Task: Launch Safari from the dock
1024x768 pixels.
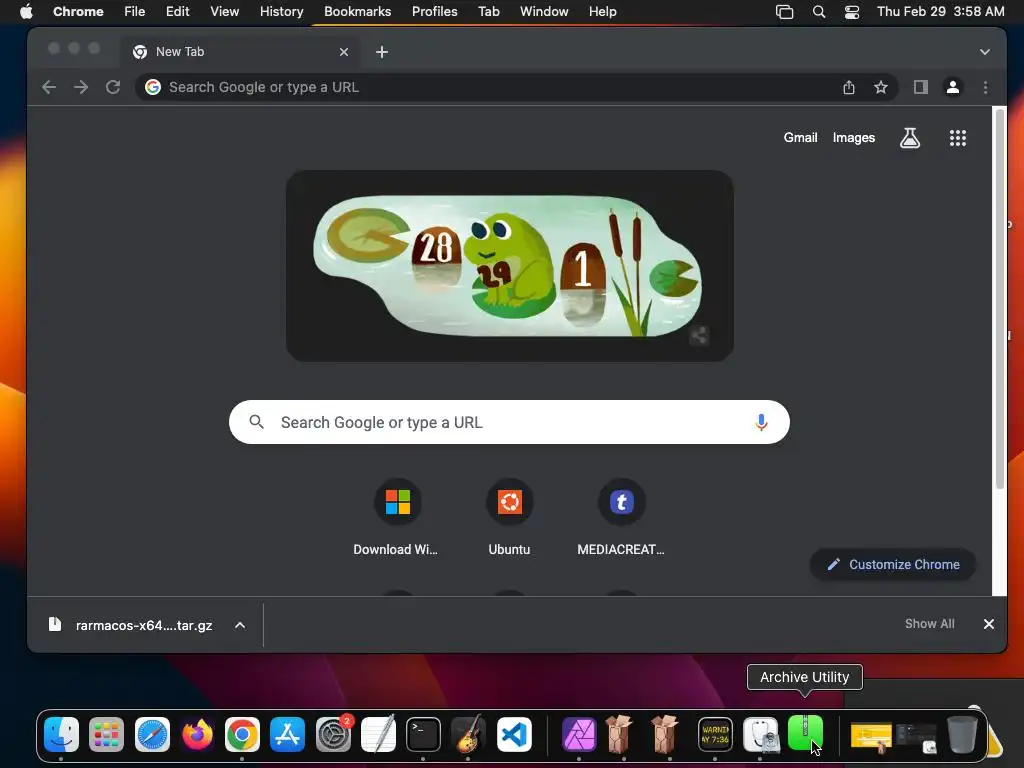Action: click(152, 734)
